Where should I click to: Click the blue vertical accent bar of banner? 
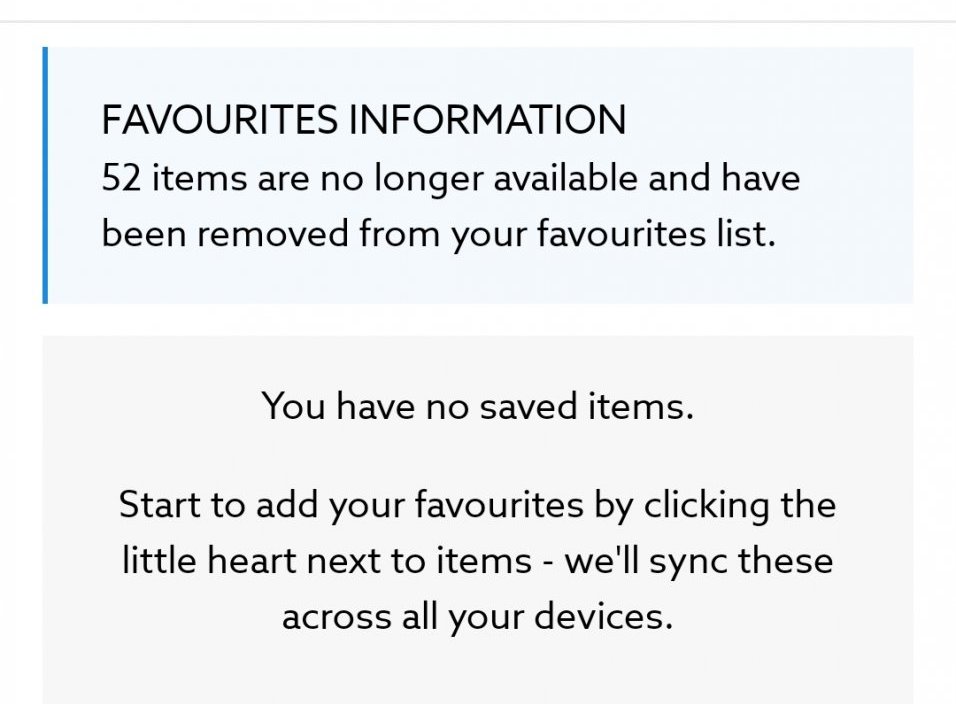[45, 175]
